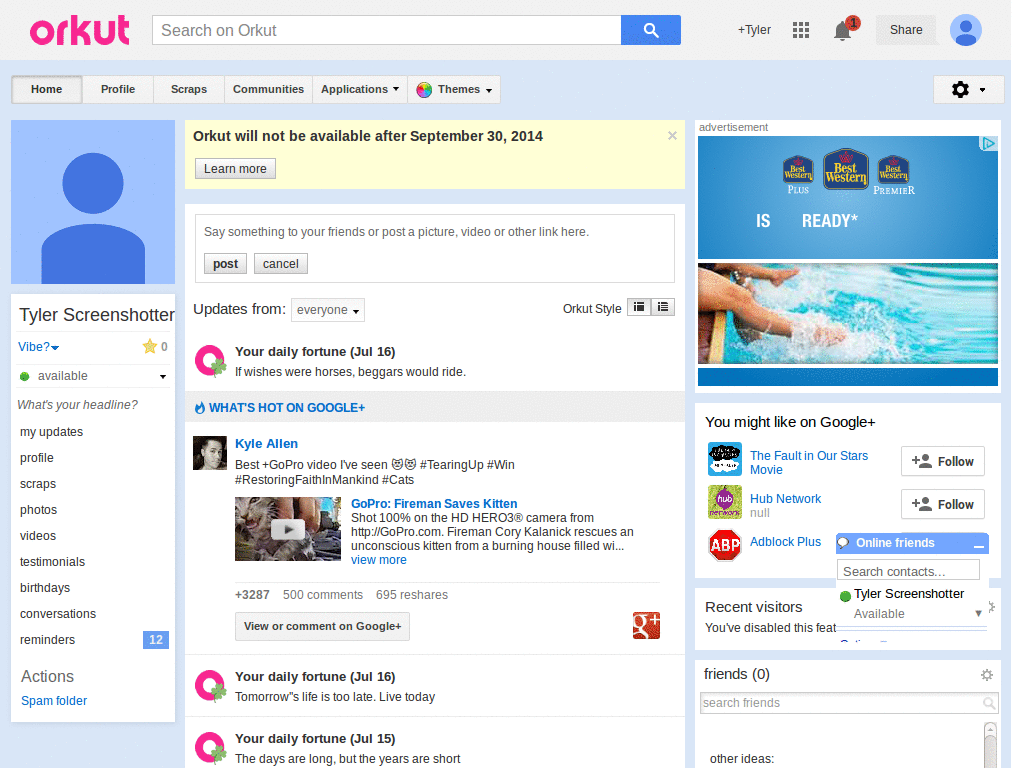Click the Share button
The width and height of the screenshot is (1024, 768).
pyautogui.click(x=906, y=30)
